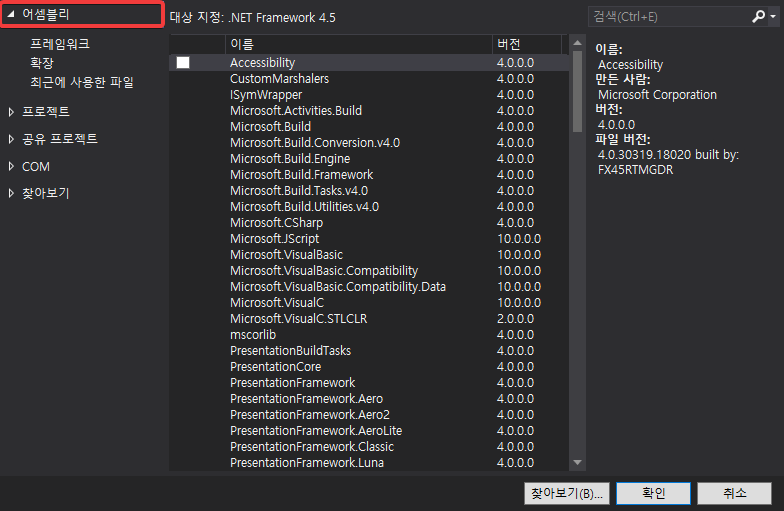Open the 프로젝트 category
The image size is (784, 511).
pos(46,112)
